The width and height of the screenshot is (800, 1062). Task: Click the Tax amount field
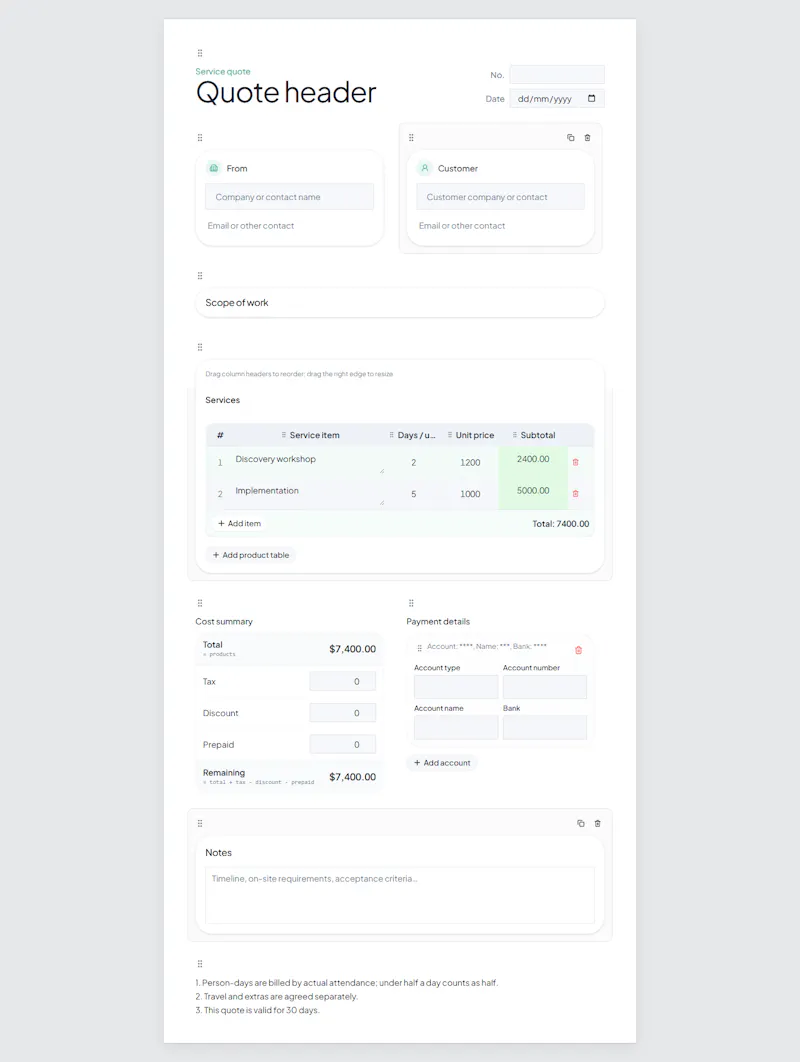click(x=343, y=681)
